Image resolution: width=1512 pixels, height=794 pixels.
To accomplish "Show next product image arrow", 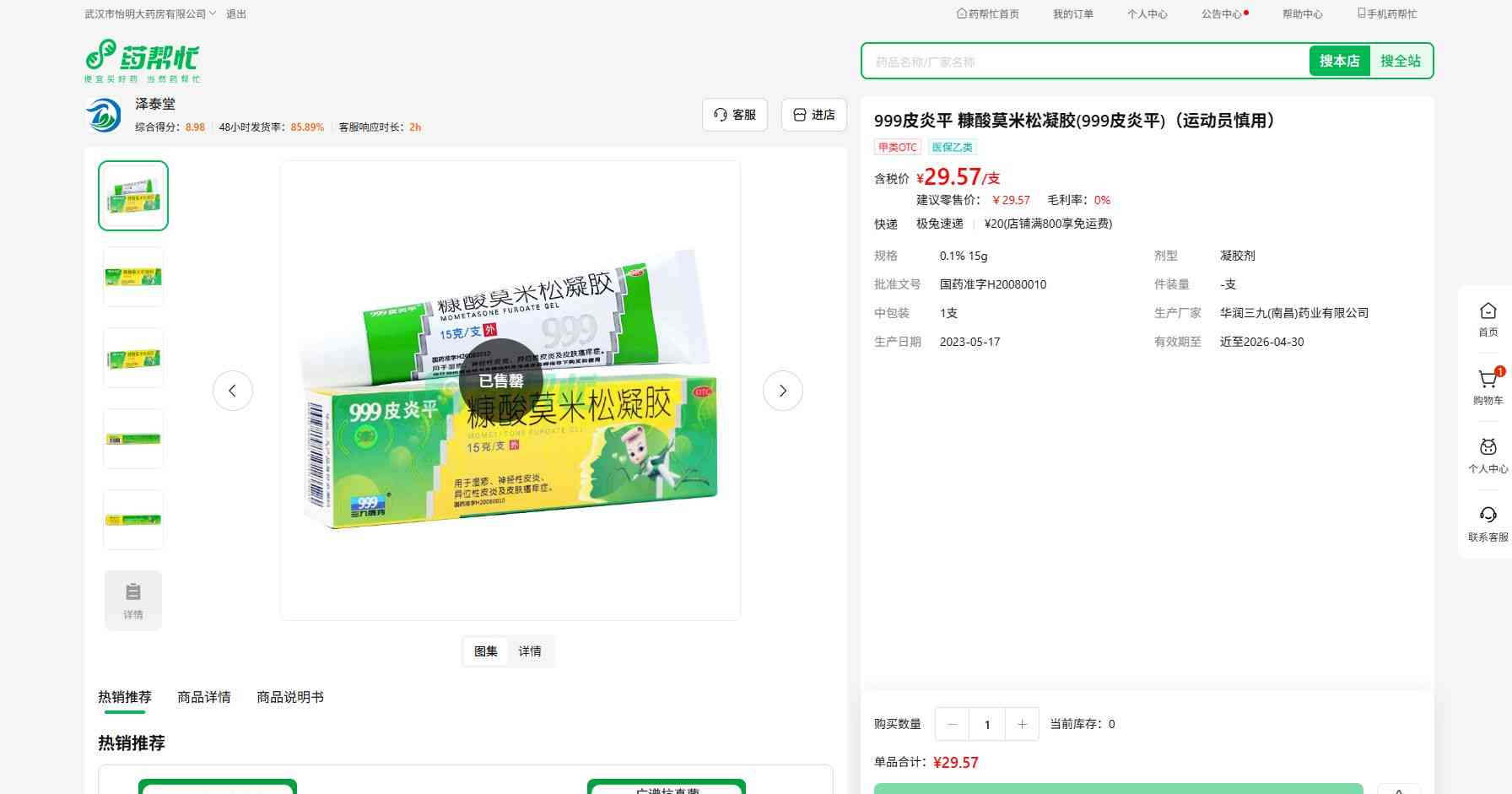I will coord(782,391).
